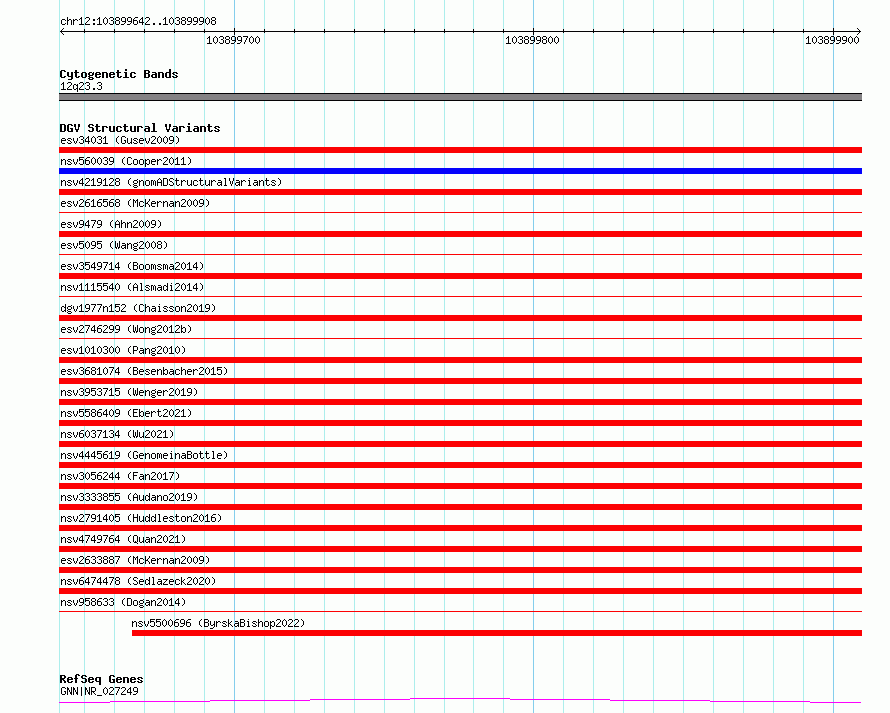The image size is (890, 713).
Task: Select dgv1977n152 (Chaisson2019) variant label
Action: pyautogui.click(x=138, y=308)
